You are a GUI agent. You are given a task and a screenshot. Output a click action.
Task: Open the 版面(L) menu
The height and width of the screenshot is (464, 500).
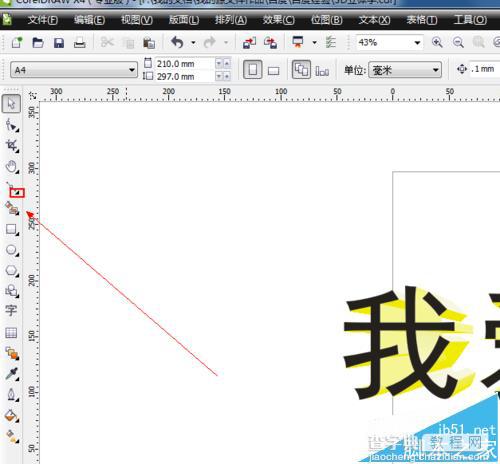[x=184, y=20]
